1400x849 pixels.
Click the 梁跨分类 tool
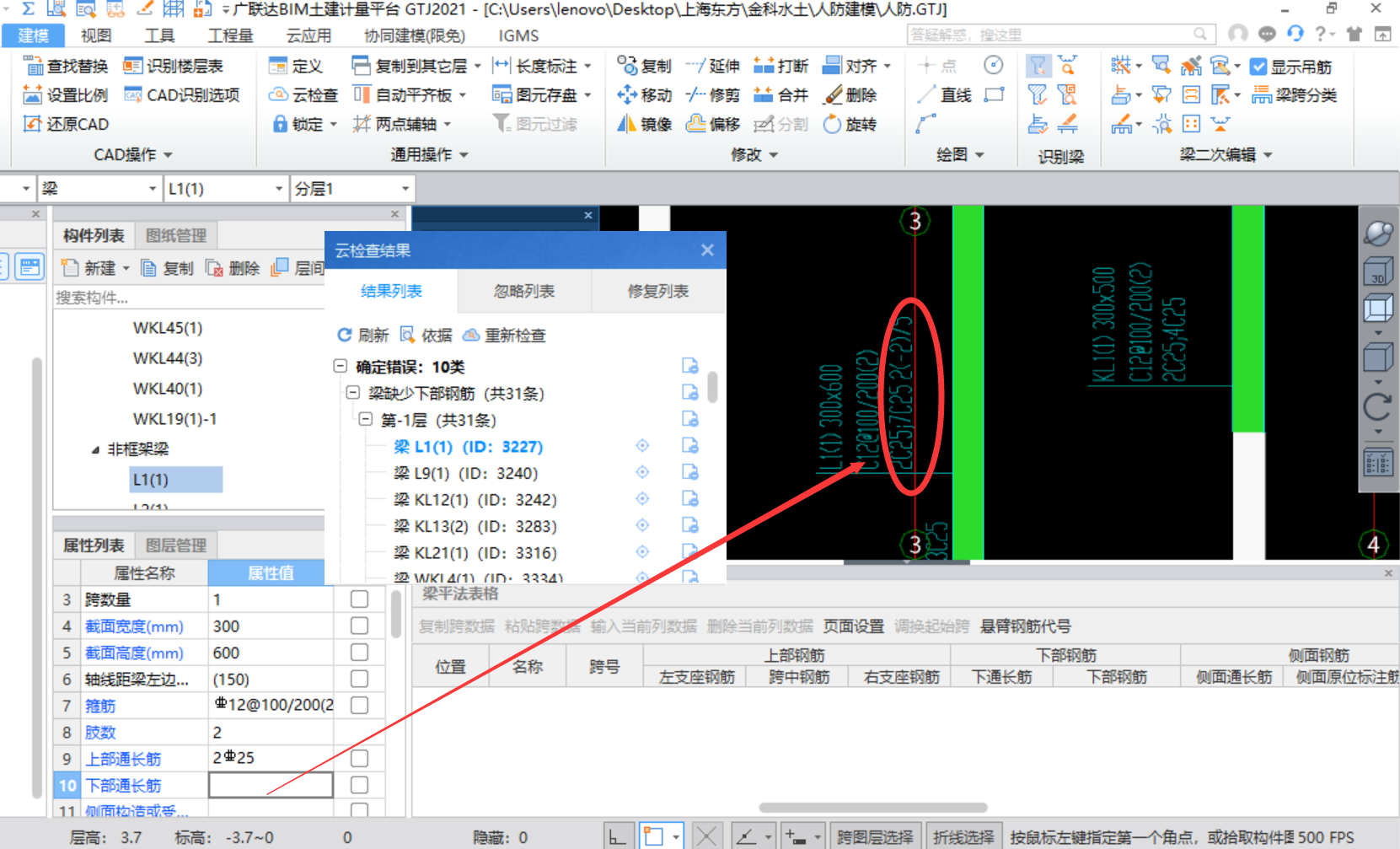pyautogui.click(x=1295, y=95)
